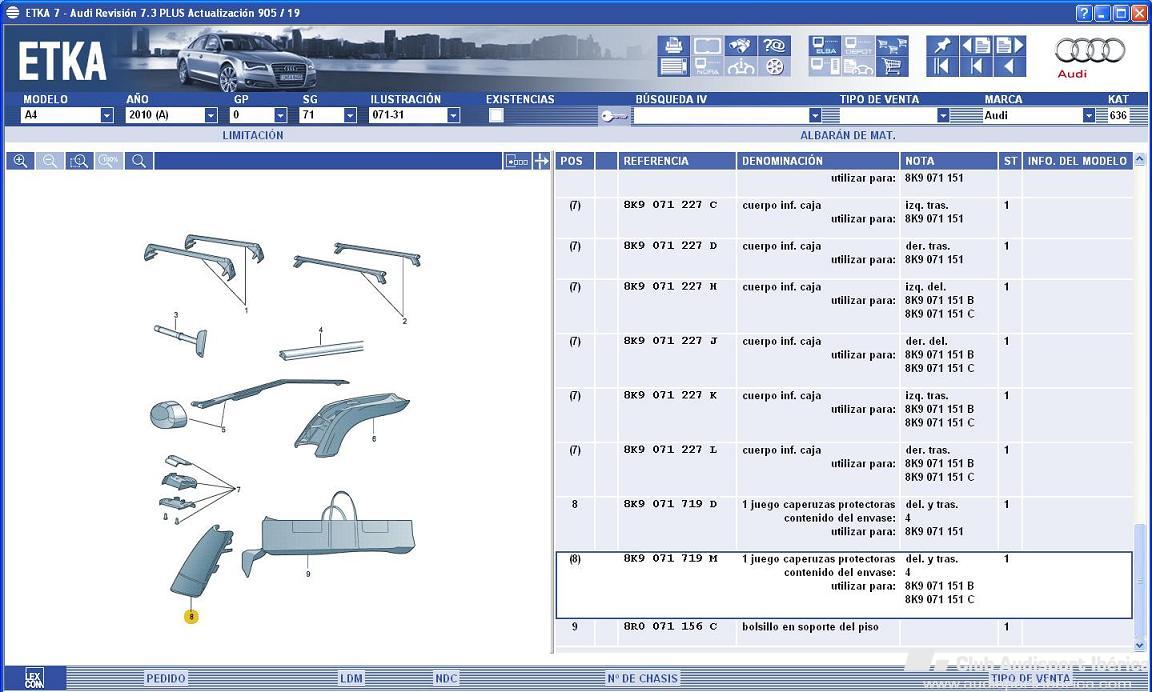The width and height of the screenshot is (1152, 692).
Task: Click the pushpin icon
Action: tap(942, 46)
